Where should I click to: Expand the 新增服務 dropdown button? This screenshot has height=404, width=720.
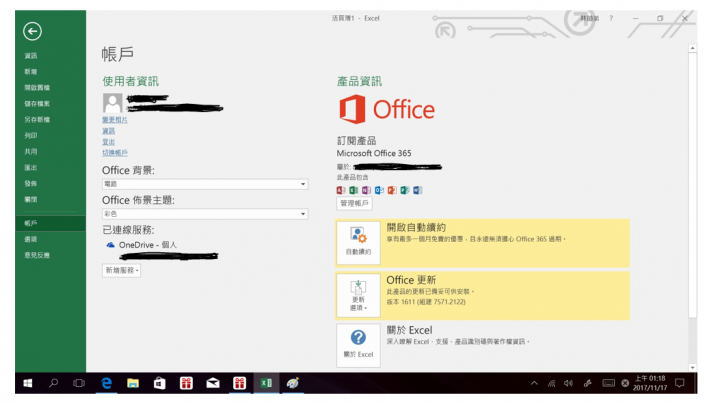pyautogui.click(x=121, y=270)
